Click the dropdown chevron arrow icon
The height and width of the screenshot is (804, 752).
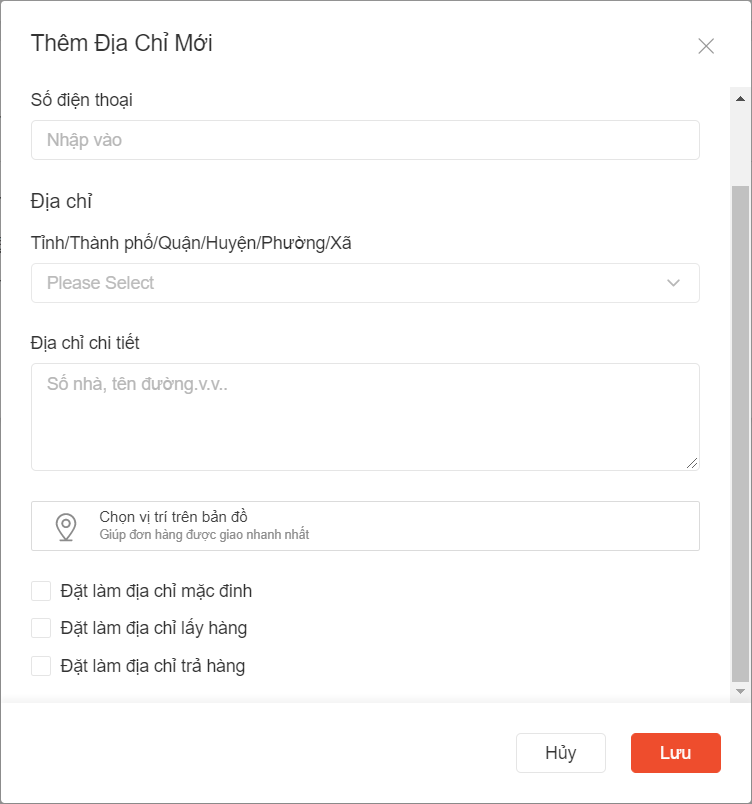tap(673, 283)
